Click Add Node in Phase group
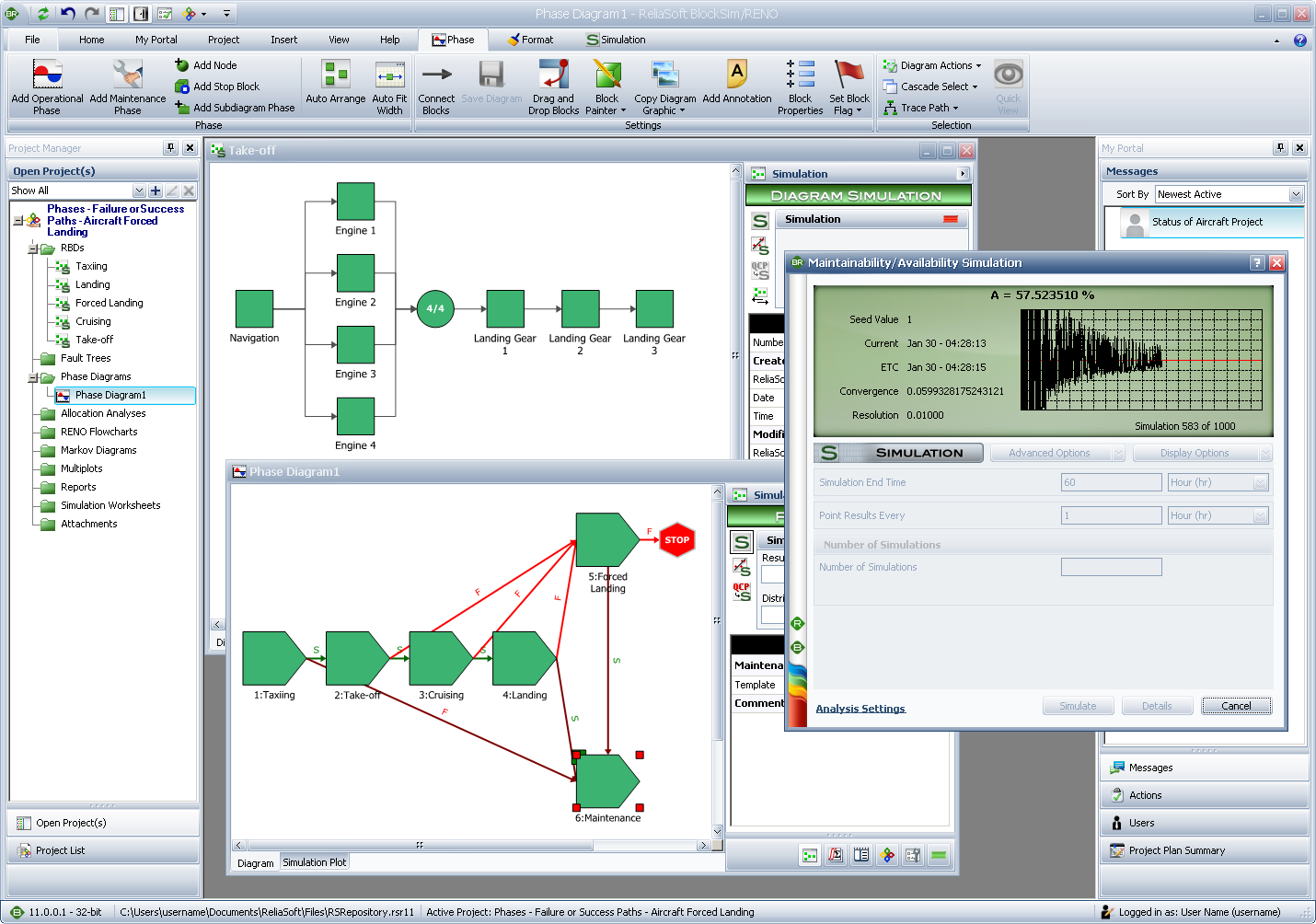The image size is (1316, 924). (206, 65)
